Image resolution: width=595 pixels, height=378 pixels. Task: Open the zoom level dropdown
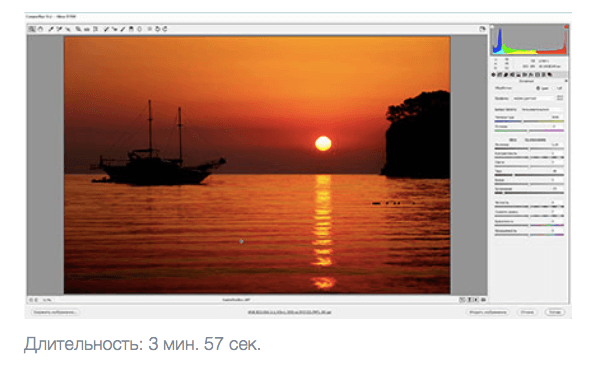[x=47, y=300]
